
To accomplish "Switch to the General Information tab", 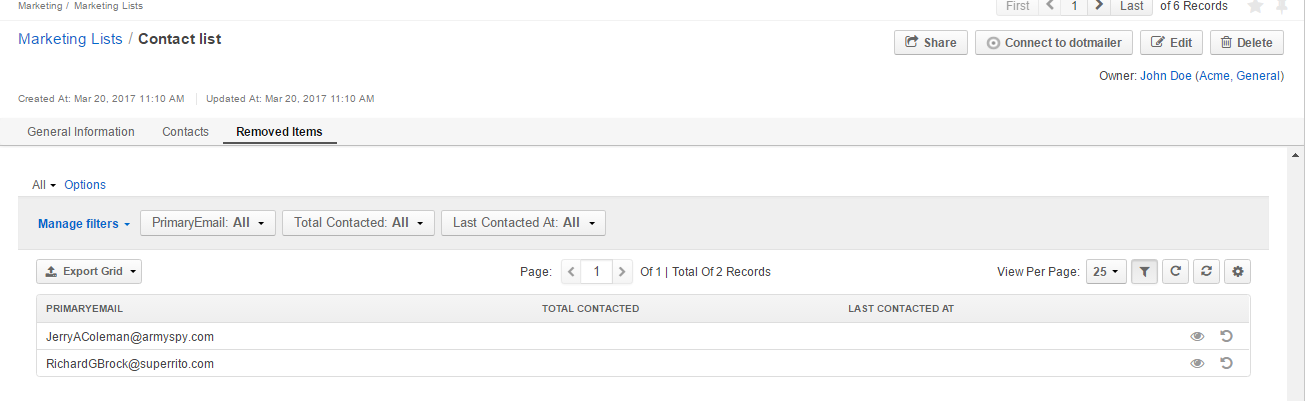I will [81, 132].
